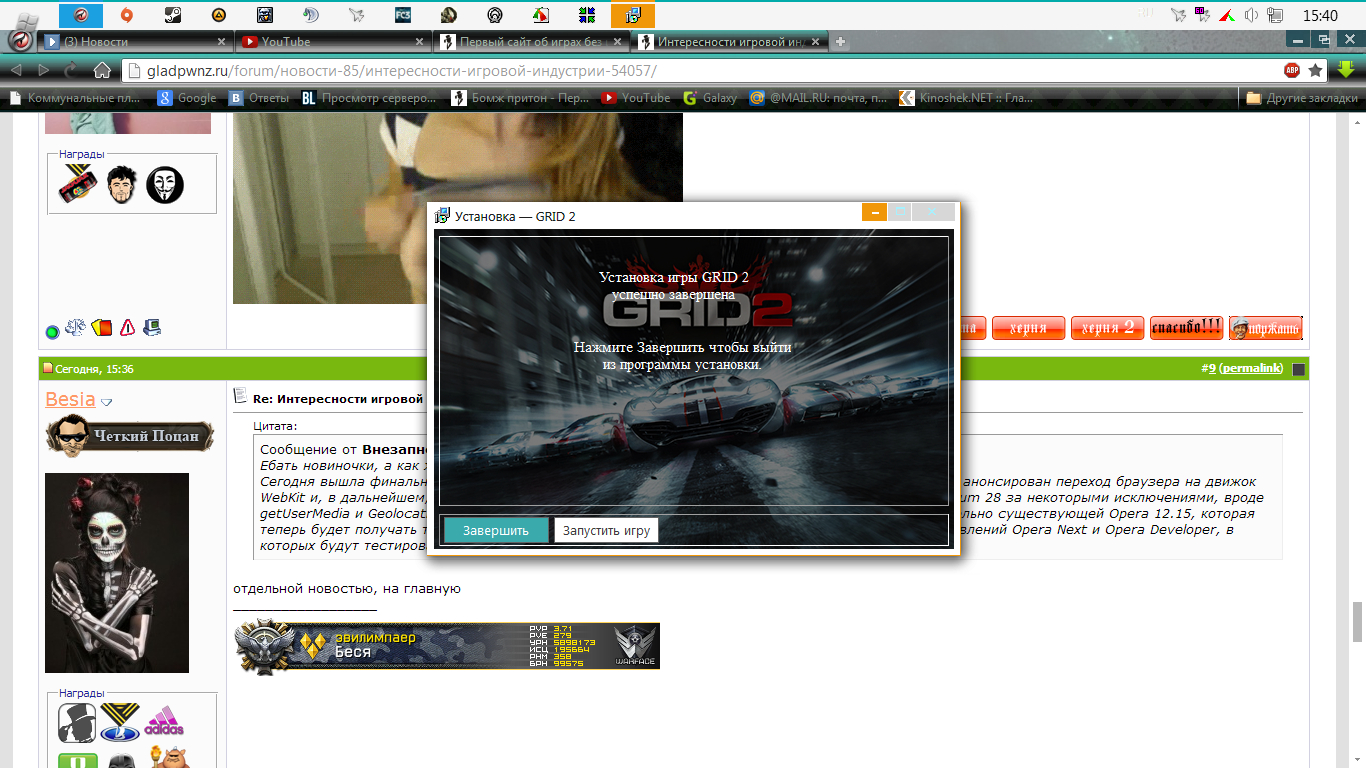Expand the Другие закладки folder
This screenshot has height=768, width=1366.
(1302, 98)
